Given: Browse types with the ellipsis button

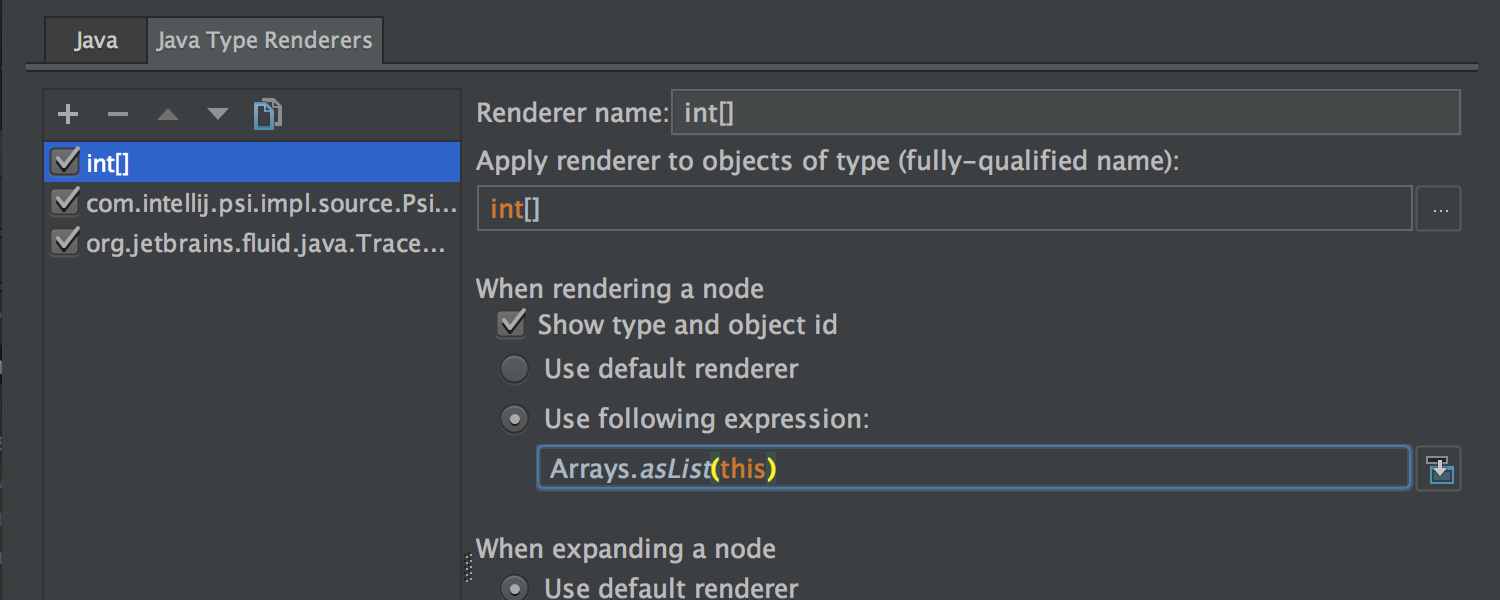Looking at the screenshot, I should point(1438,208).
